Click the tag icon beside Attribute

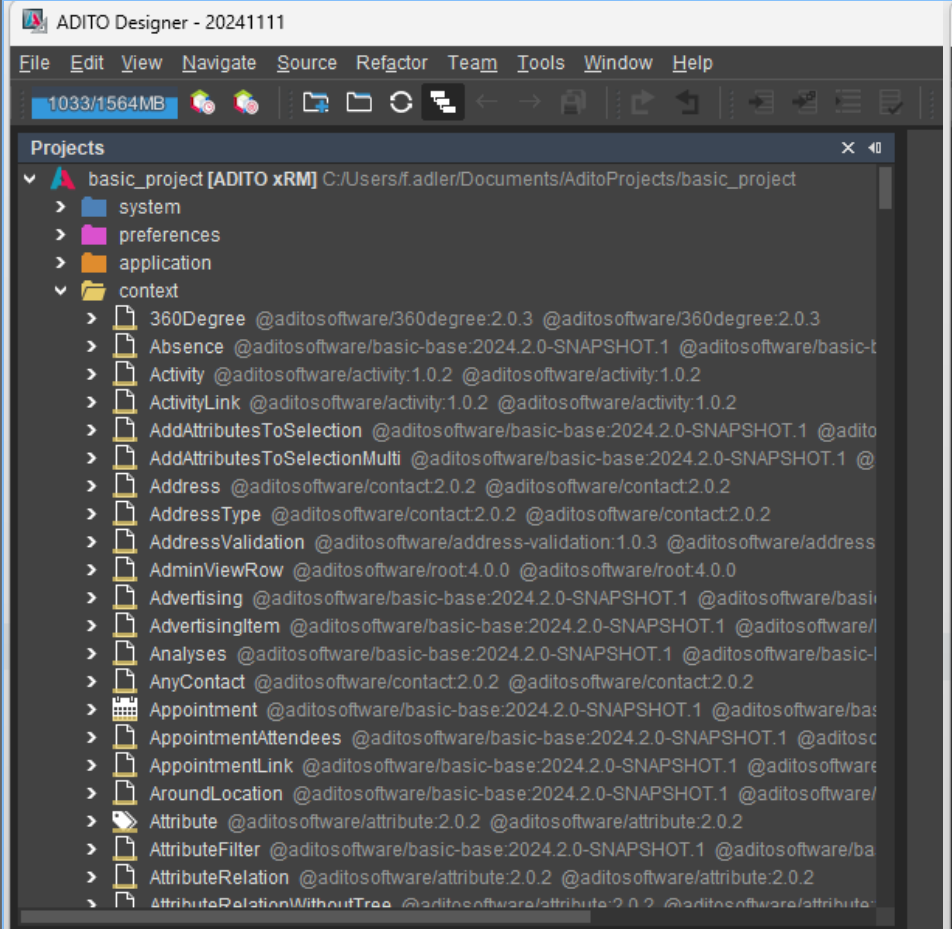click(x=125, y=821)
